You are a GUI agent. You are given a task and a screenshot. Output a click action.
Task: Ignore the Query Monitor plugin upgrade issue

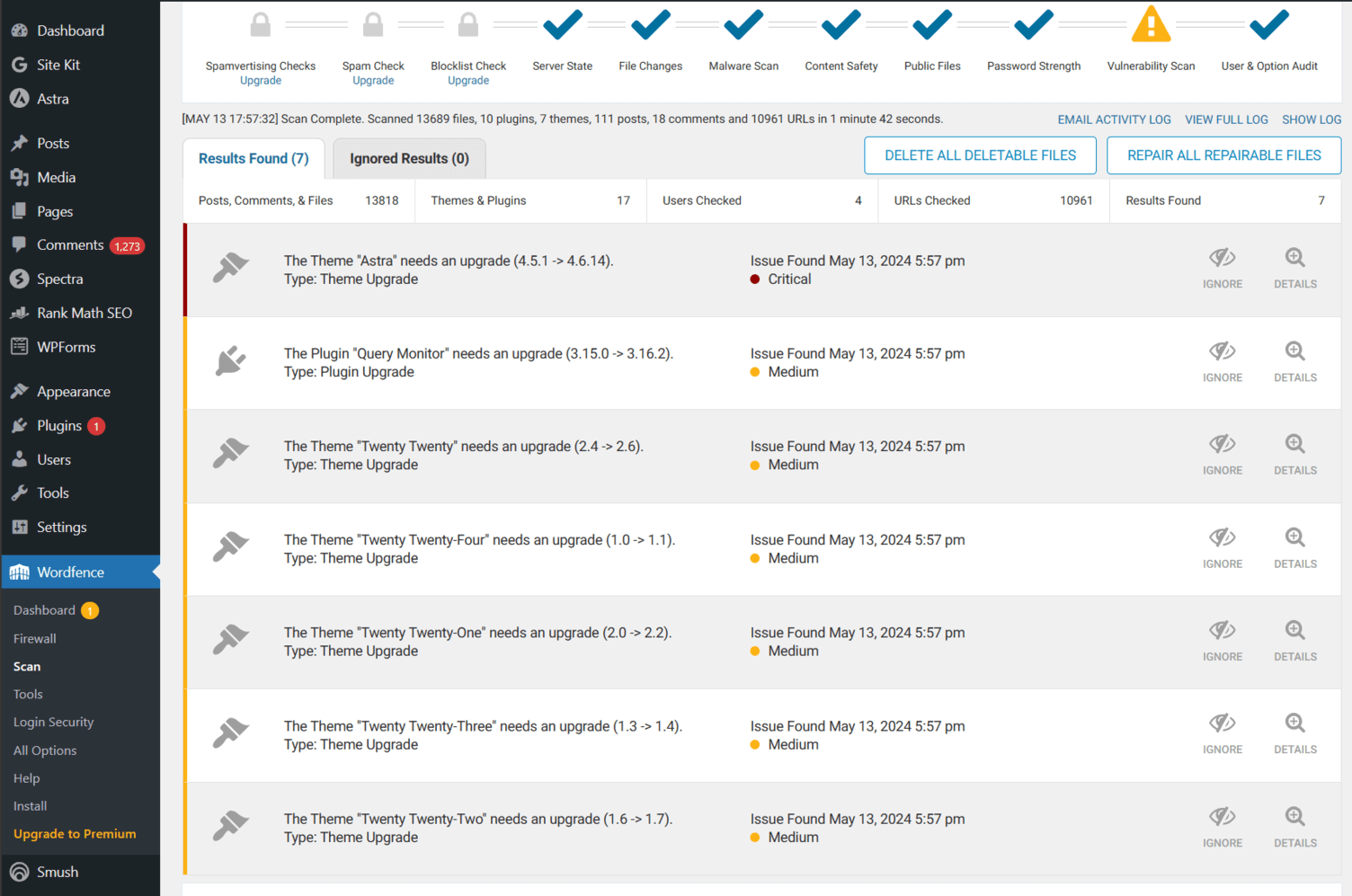click(1222, 360)
